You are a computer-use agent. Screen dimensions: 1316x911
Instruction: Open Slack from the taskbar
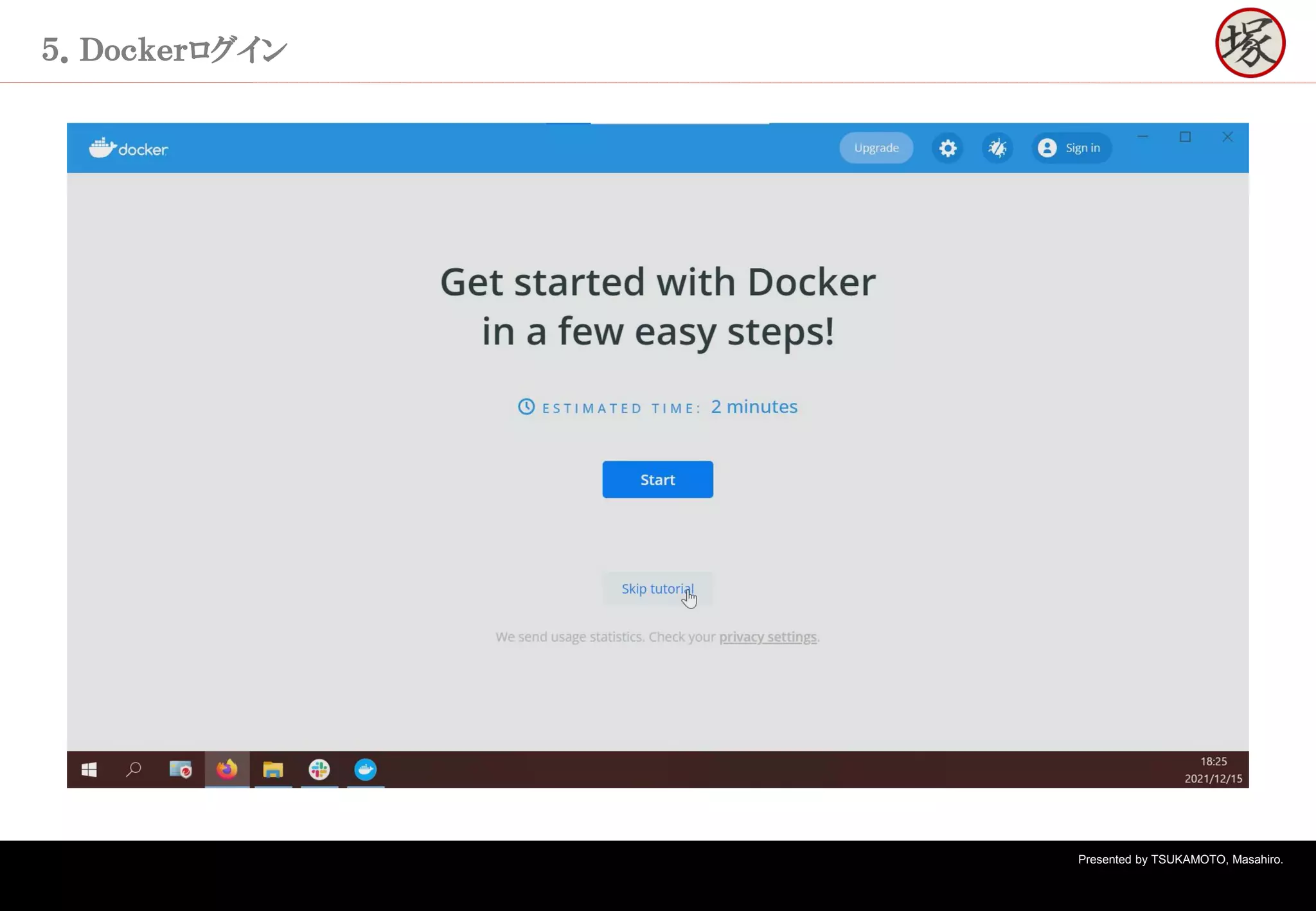pos(319,770)
